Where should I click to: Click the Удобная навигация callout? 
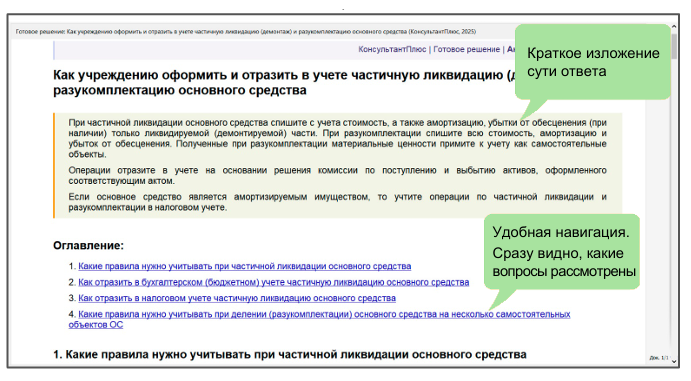click(562, 252)
